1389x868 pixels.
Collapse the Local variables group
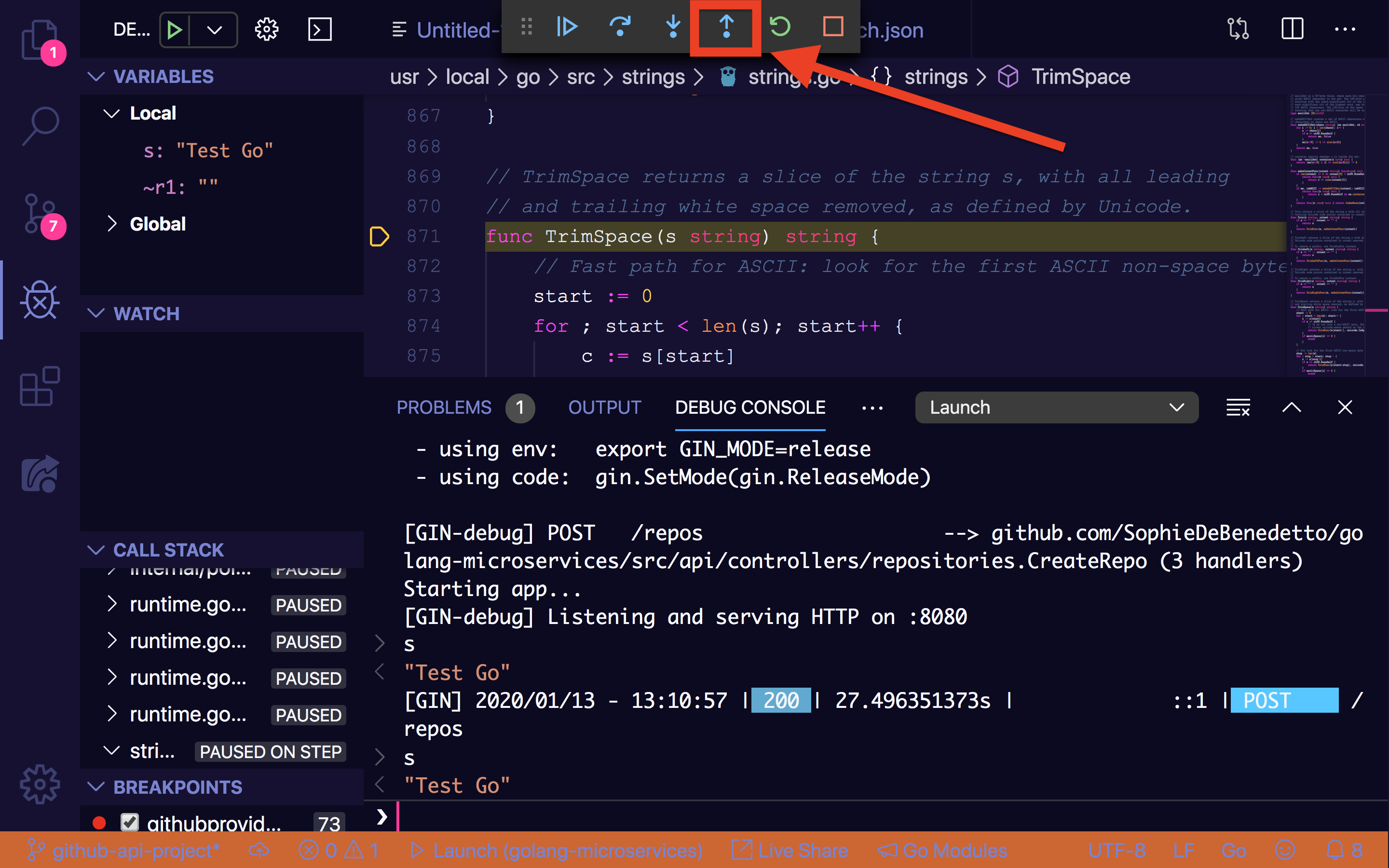pyautogui.click(x=112, y=114)
